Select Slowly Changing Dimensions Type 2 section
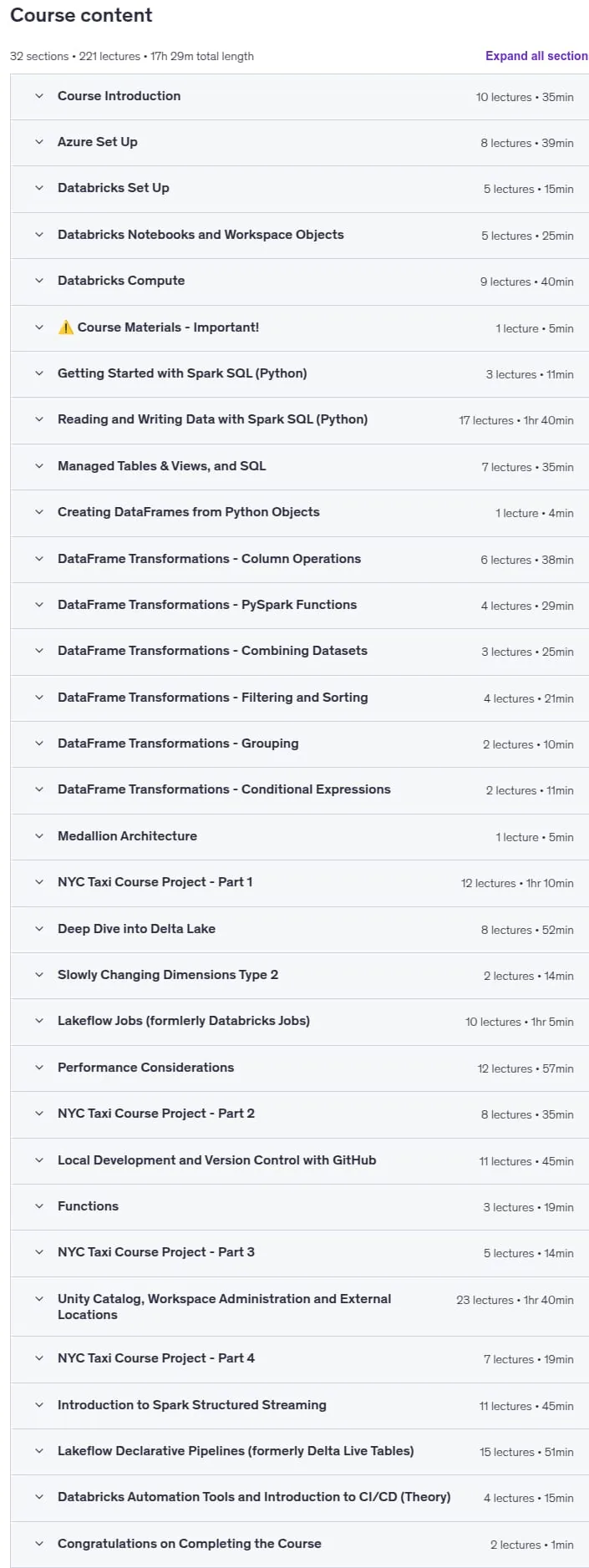Screen dimensions: 589x1568 point(299,975)
